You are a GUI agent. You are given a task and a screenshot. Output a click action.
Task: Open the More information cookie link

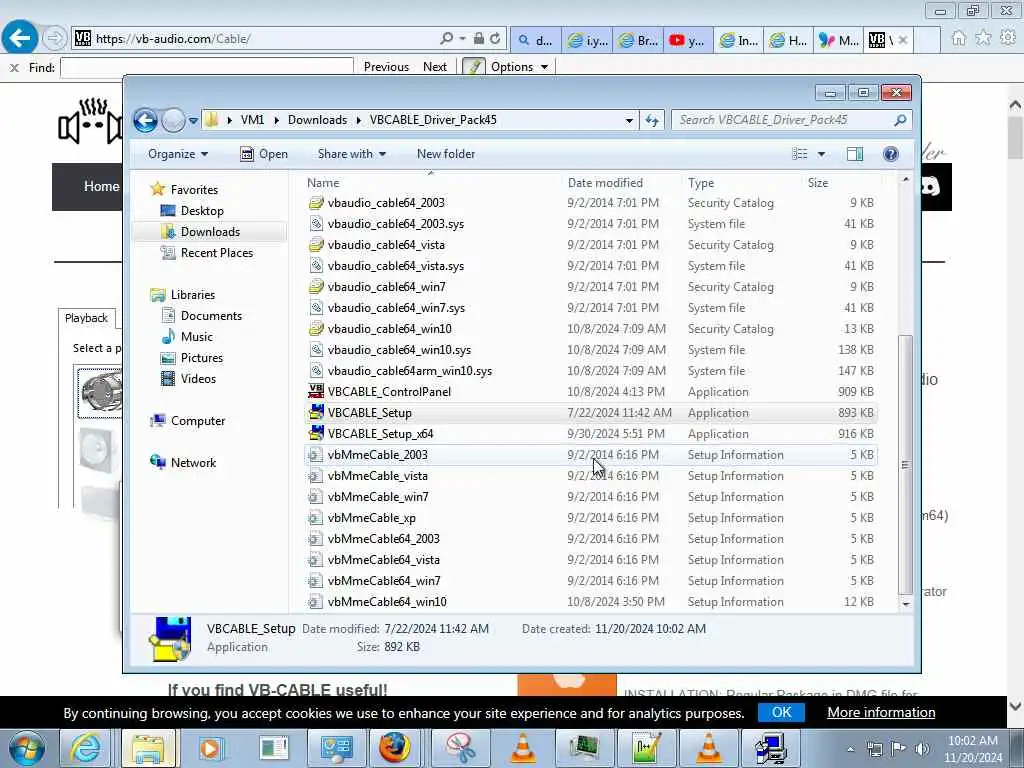881,712
